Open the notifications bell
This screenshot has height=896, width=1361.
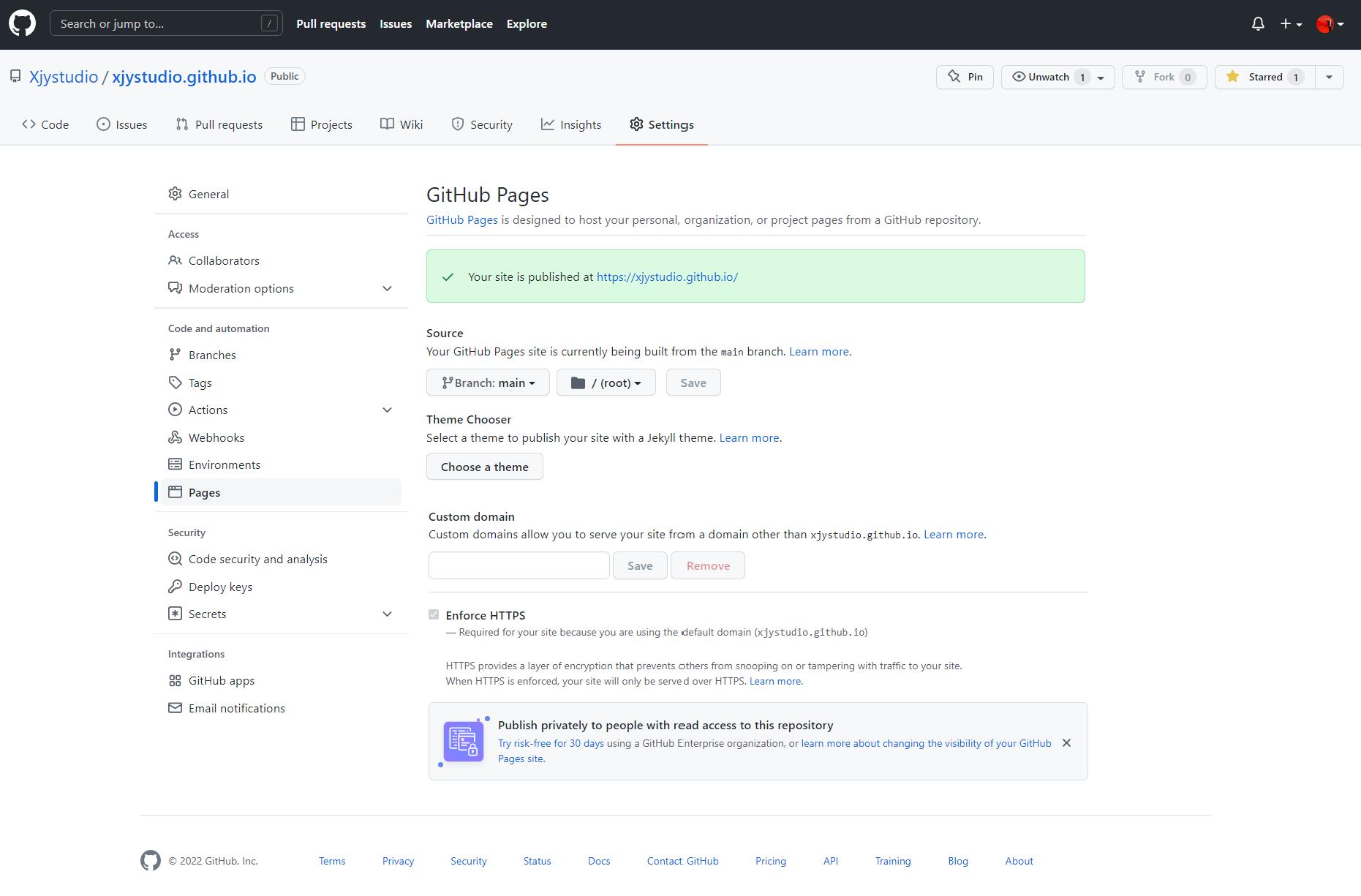tap(1258, 24)
